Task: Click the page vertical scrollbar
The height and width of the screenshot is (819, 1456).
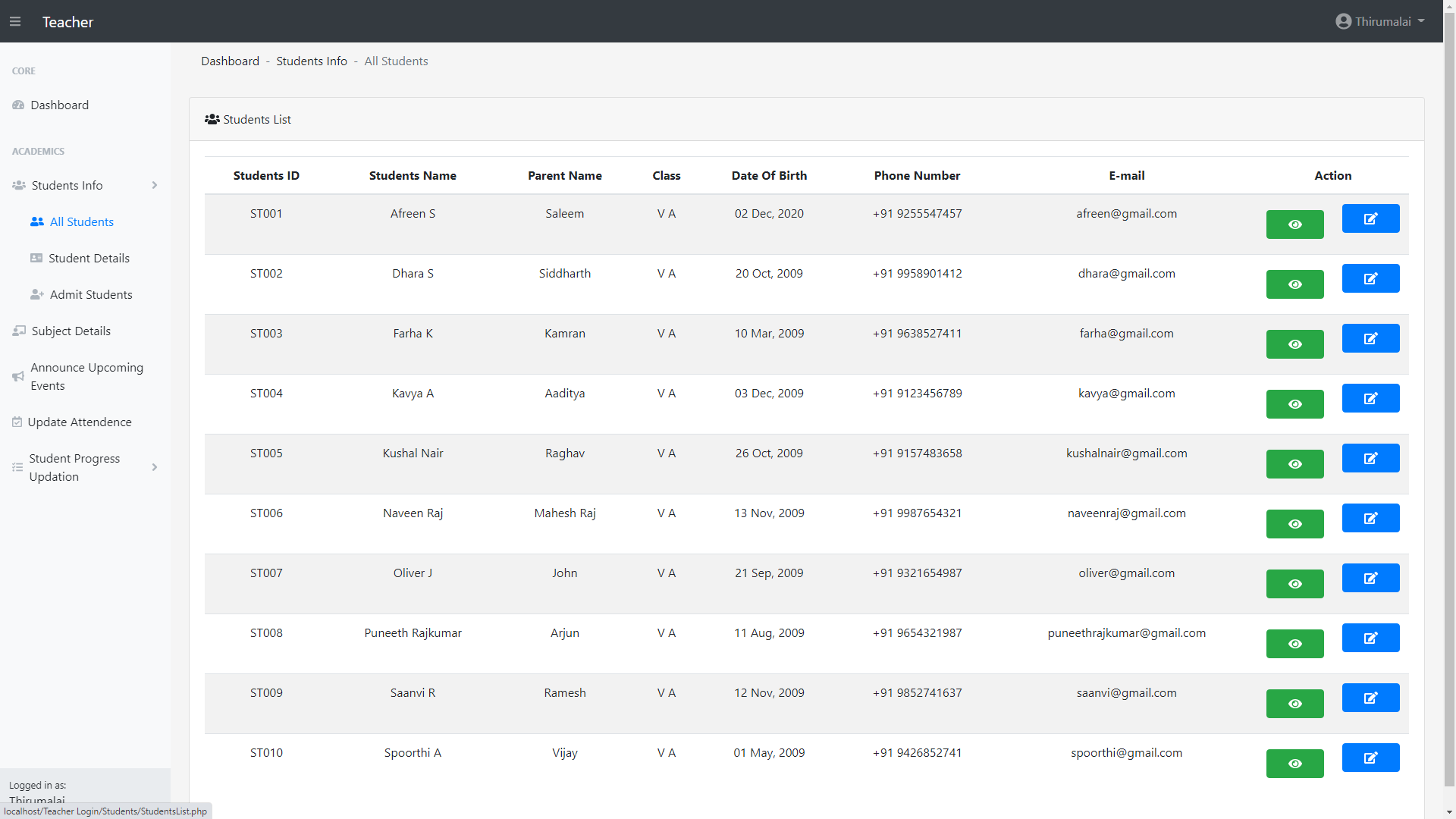Action: [1449, 409]
